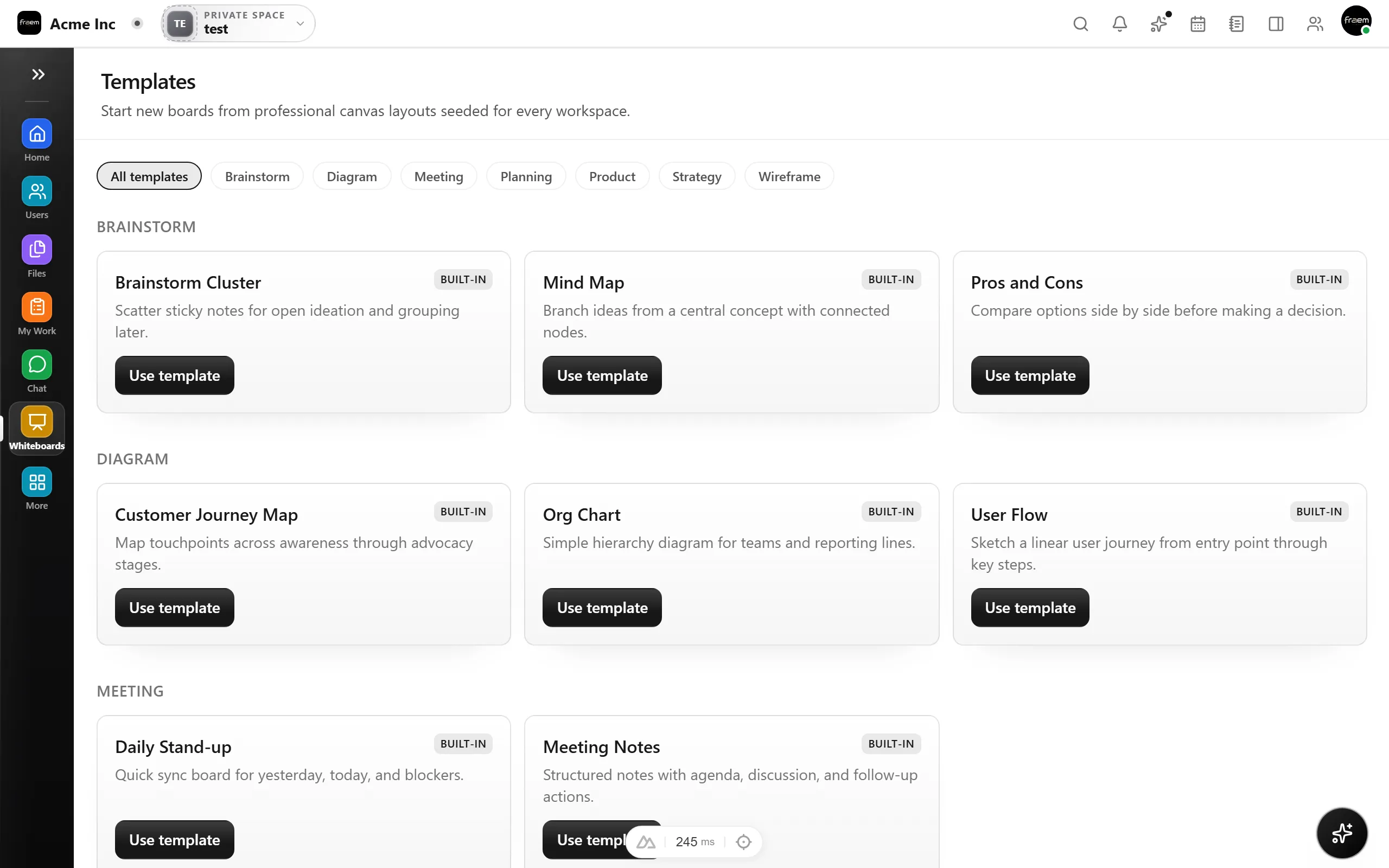Use the User Flow template
1389x868 pixels.
1030,608
